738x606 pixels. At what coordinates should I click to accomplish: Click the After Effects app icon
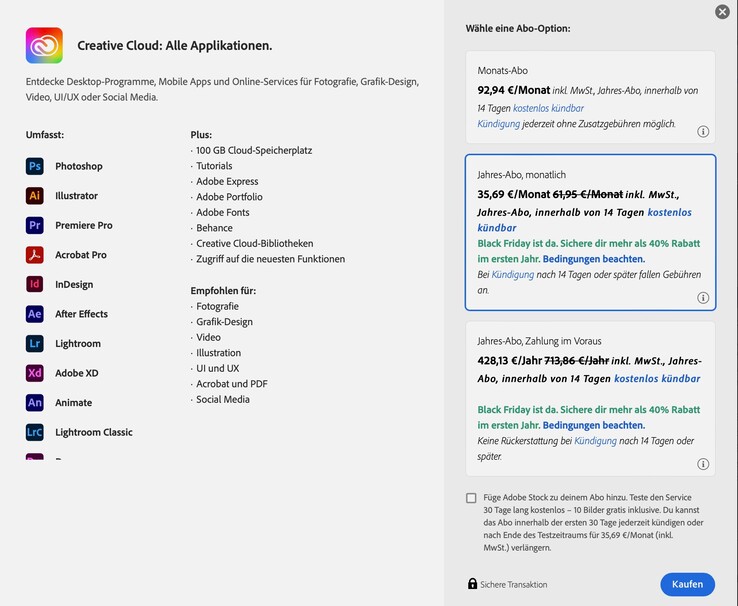(x=35, y=314)
